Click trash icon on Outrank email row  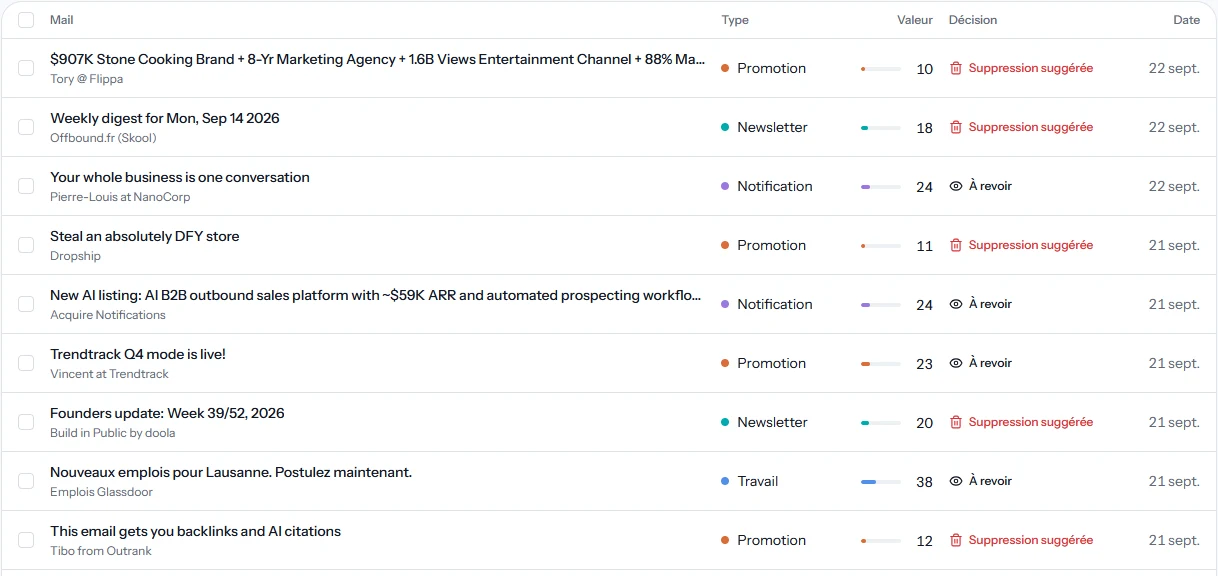coord(956,540)
